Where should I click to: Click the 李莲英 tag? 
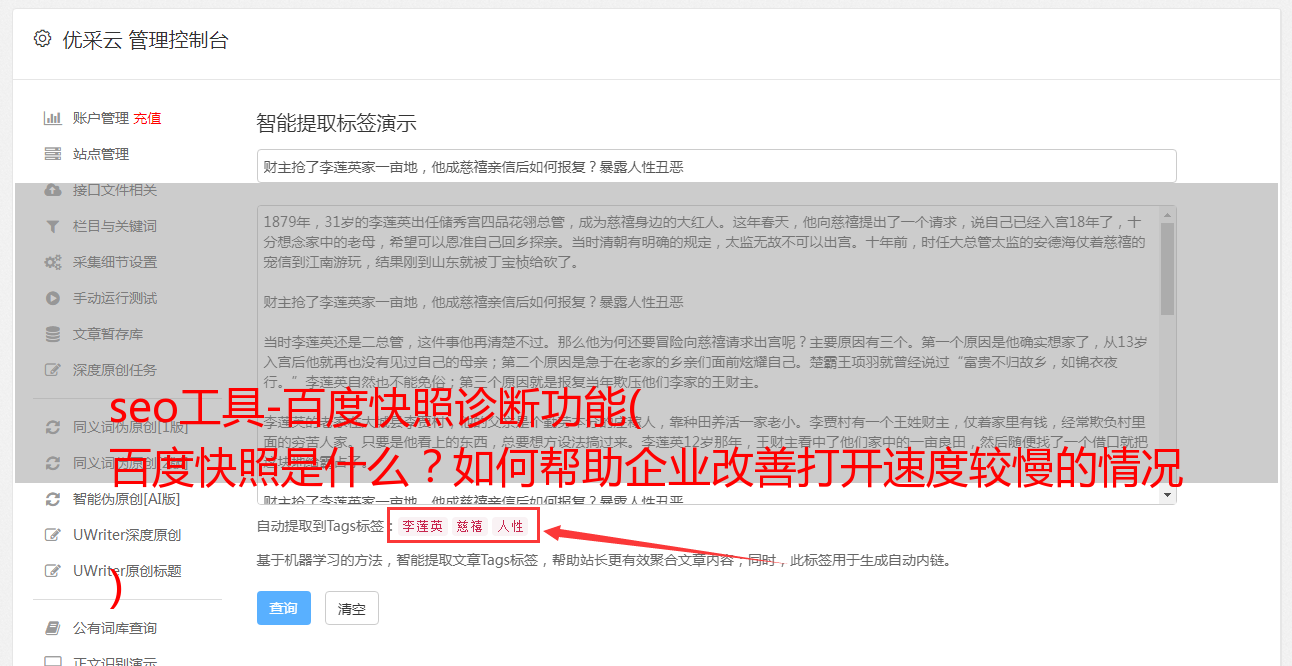click(x=423, y=526)
